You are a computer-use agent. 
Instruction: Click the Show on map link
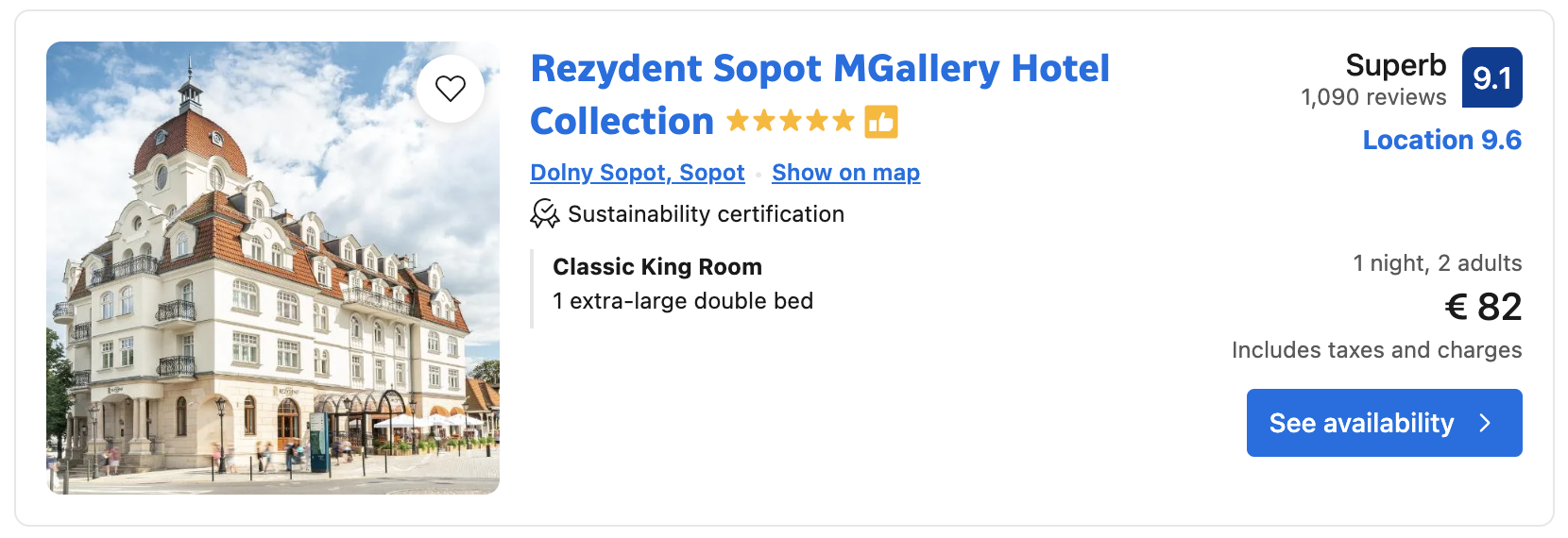tap(845, 173)
